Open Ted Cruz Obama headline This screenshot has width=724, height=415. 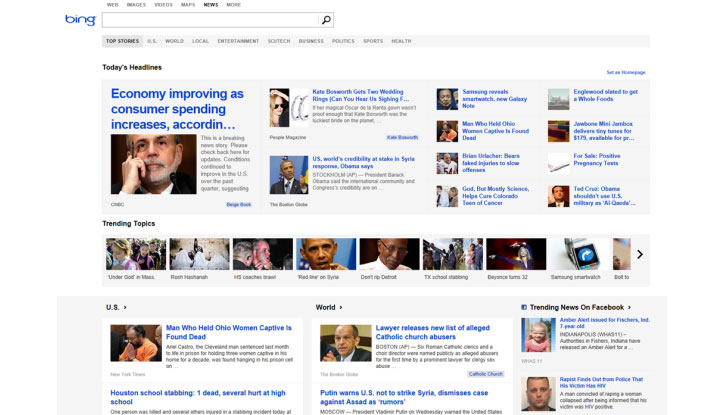(x=604, y=196)
